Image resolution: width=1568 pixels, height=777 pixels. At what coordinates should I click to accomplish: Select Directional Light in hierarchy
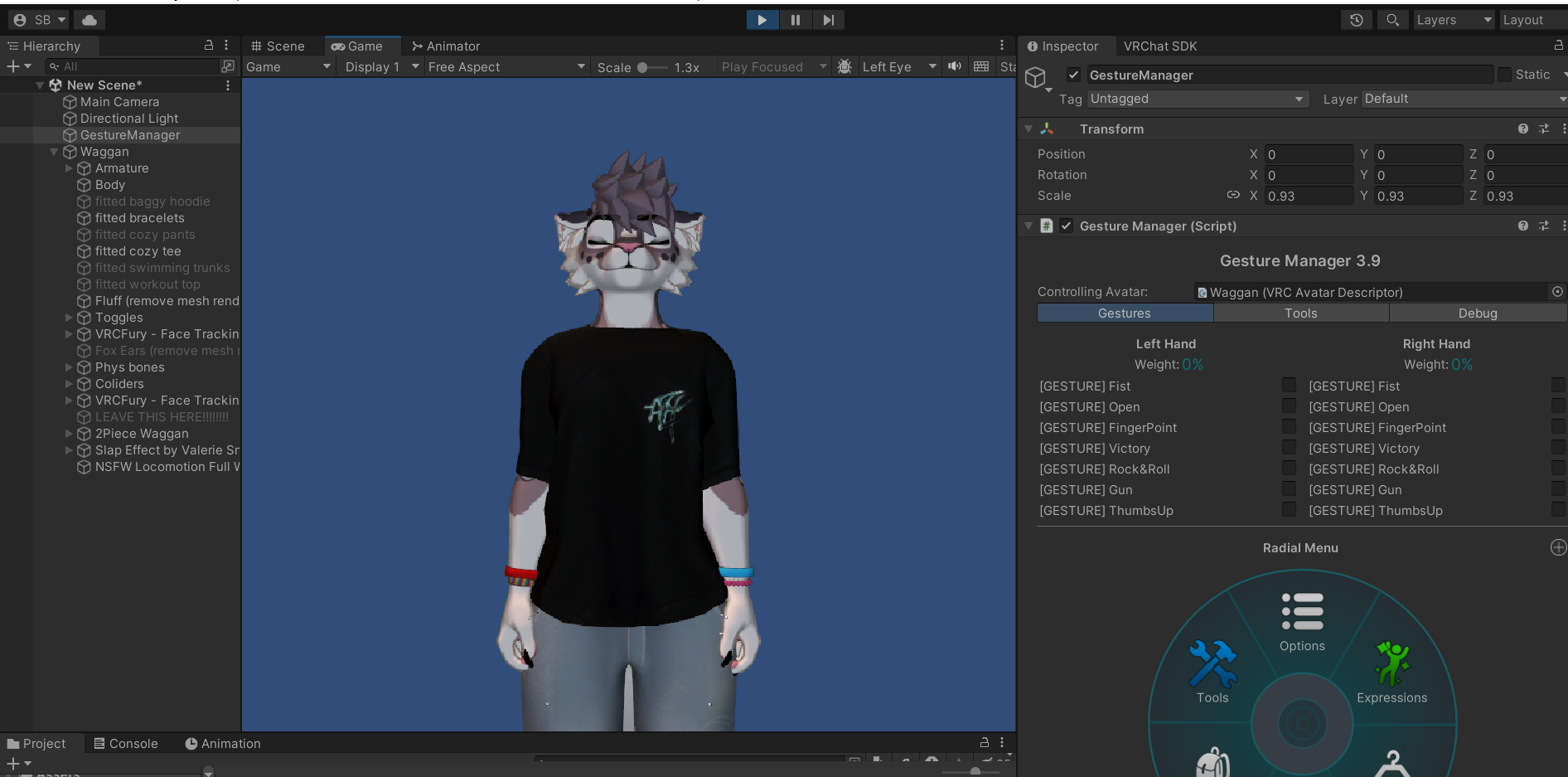tap(128, 119)
